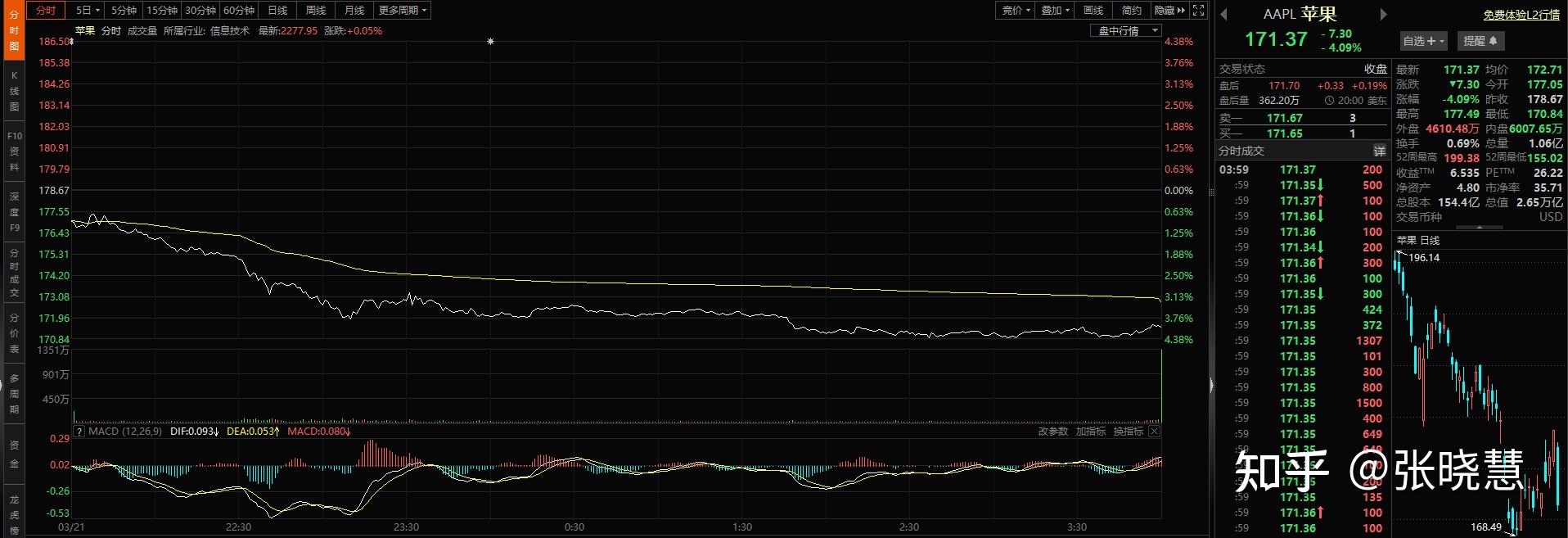Click the MACD (12,26,9) indicator name

[125, 432]
